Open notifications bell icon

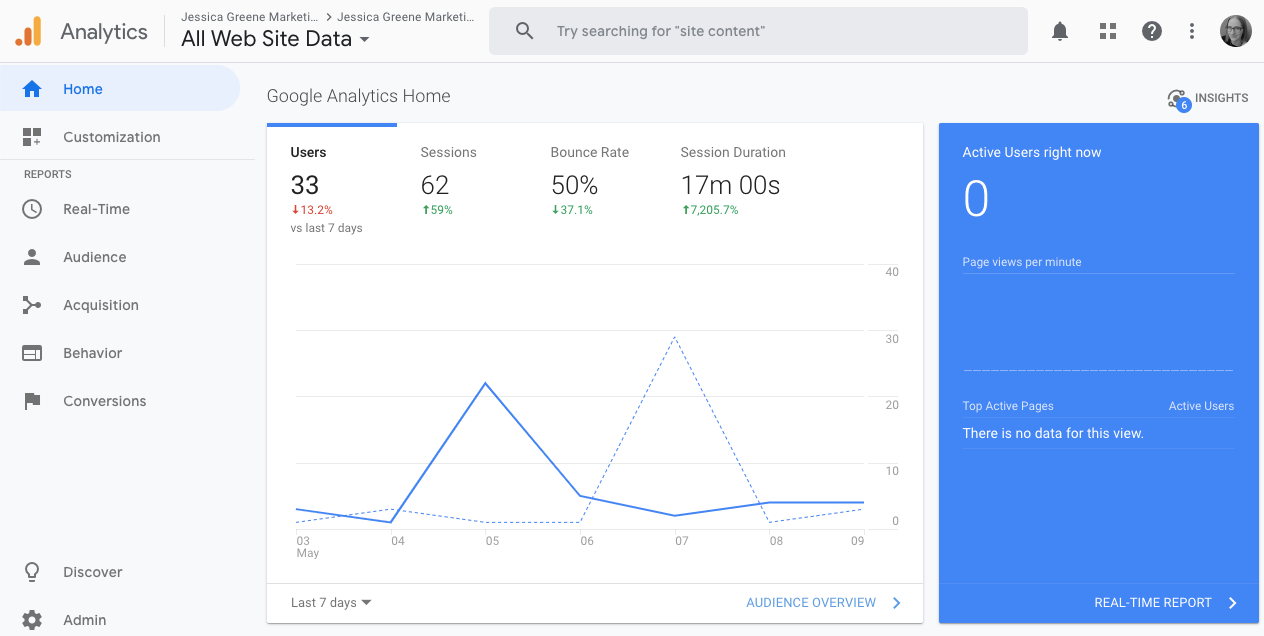(x=1060, y=31)
